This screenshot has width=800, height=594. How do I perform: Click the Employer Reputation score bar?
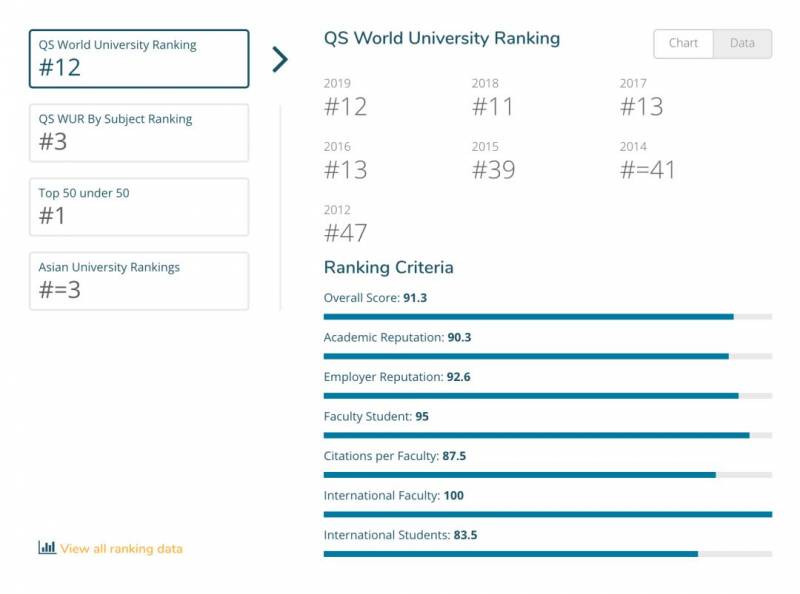(x=547, y=395)
